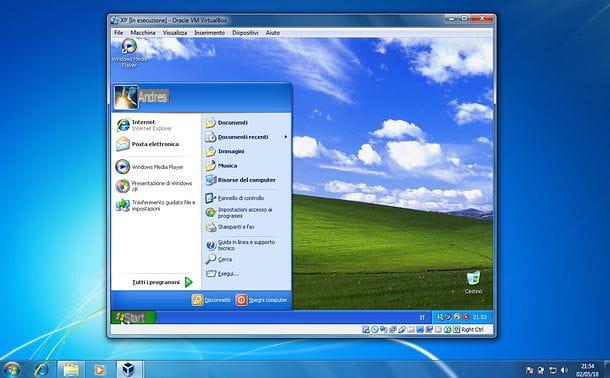Viewport: 610px width, 378px height.
Task: Open the Macchina menu
Action: (143, 33)
